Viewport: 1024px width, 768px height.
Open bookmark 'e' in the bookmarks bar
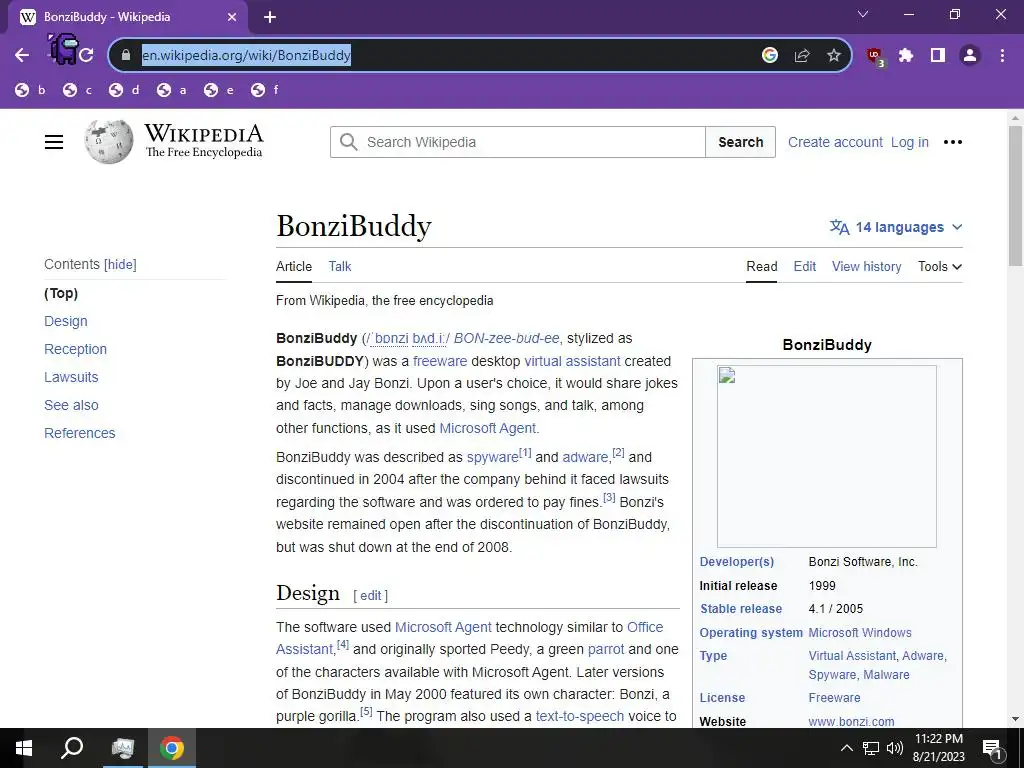click(219, 90)
